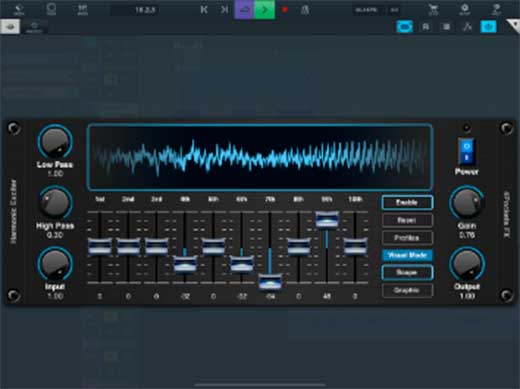Click the Visual Mode label
This screenshot has height=389, width=520.
click(x=407, y=255)
